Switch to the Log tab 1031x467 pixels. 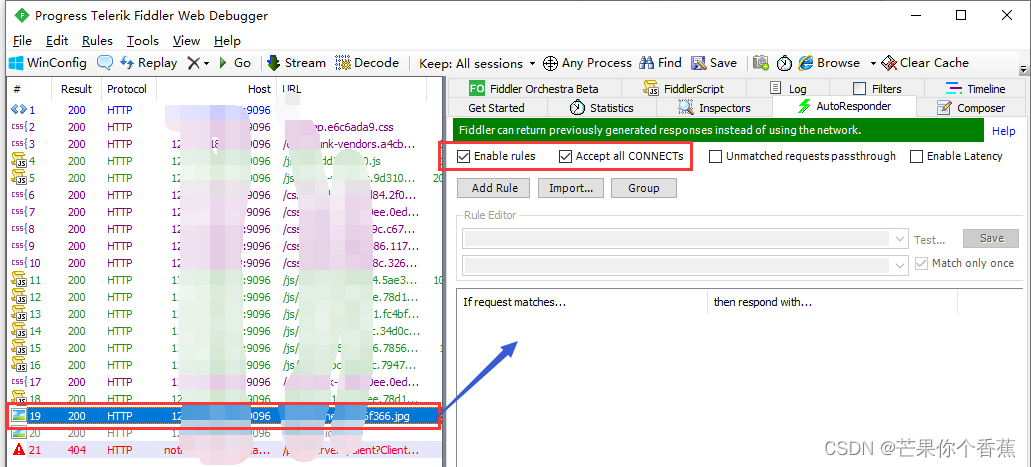[788, 88]
